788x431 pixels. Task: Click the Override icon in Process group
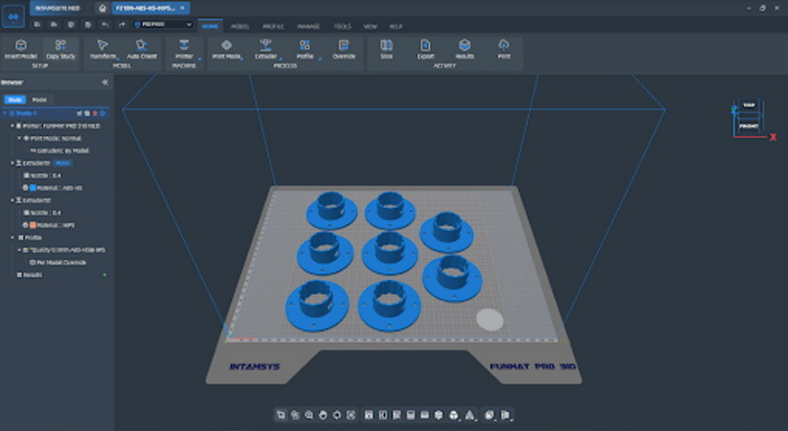click(344, 46)
